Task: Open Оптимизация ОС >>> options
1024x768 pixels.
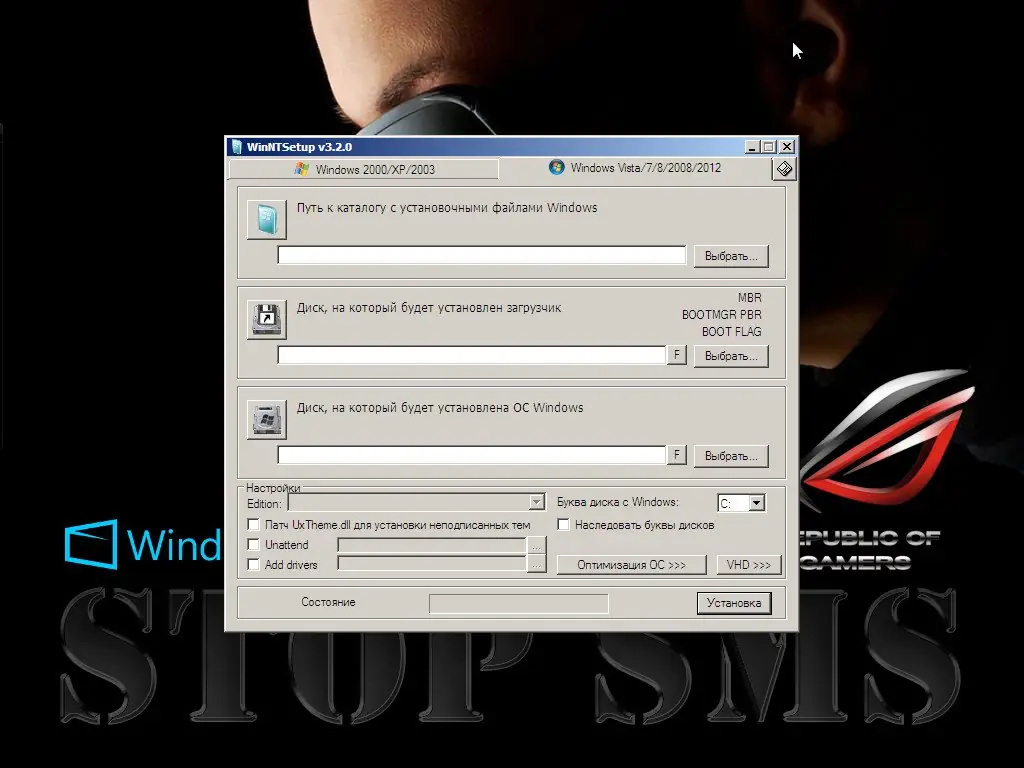Action: (632, 565)
